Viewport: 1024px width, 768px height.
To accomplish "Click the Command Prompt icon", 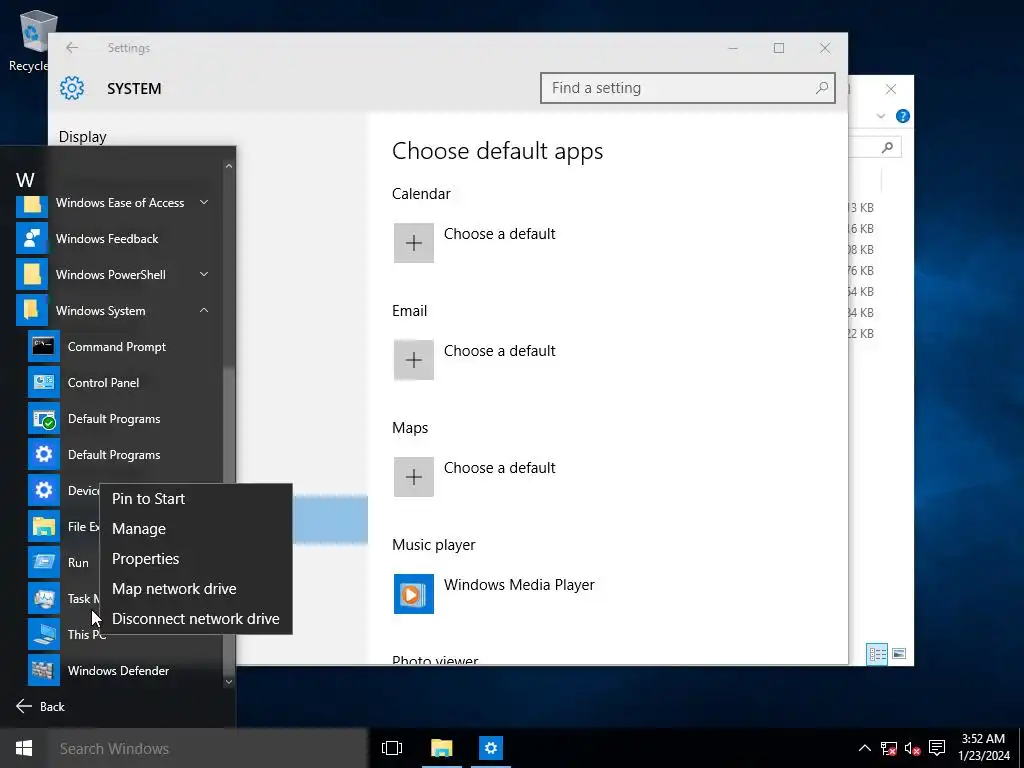I will (44, 346).
